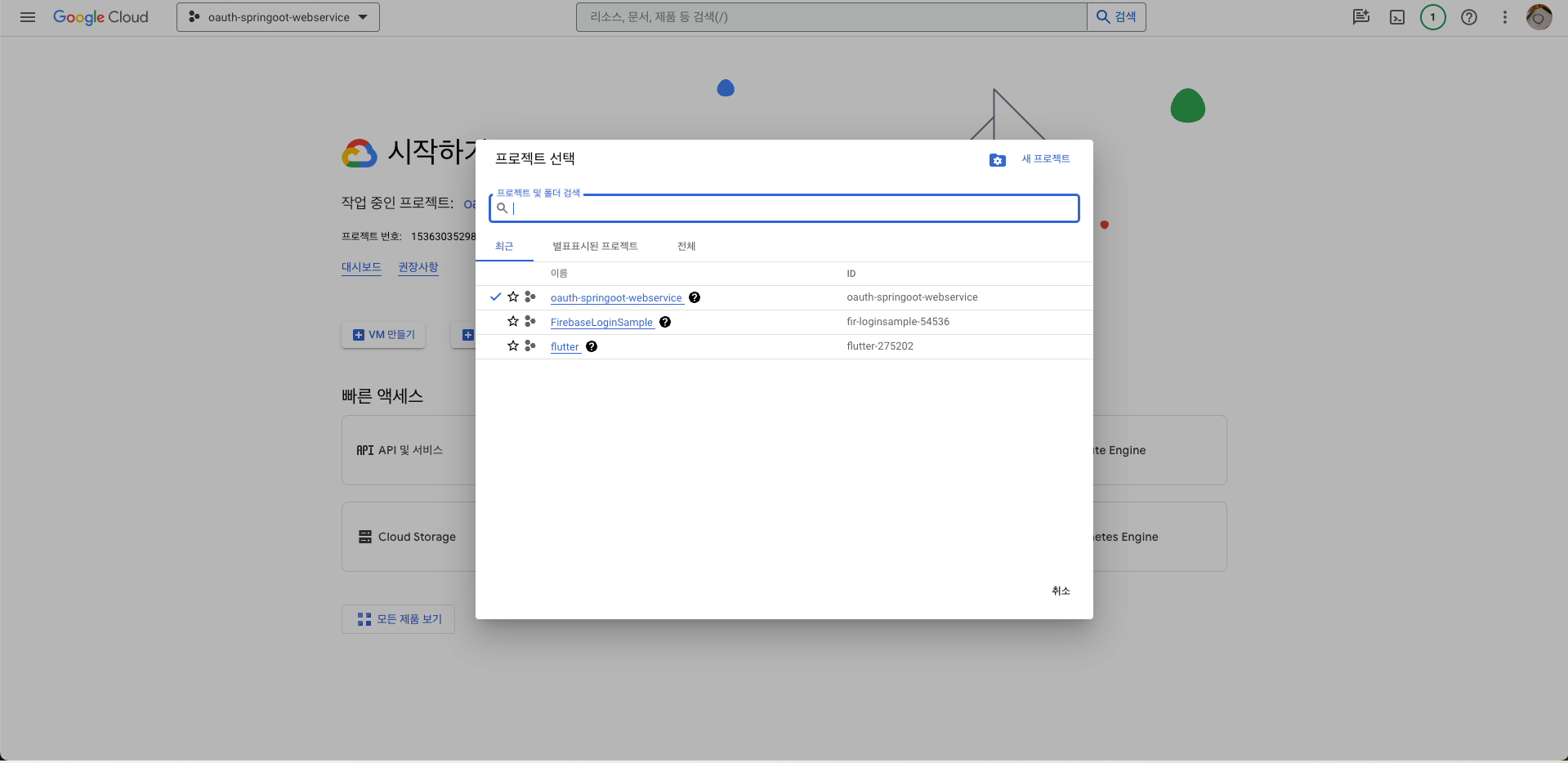Click the ID text flutter-275202
The width and height of the screenshot is (1568, 763).
(x=880, y=346)
